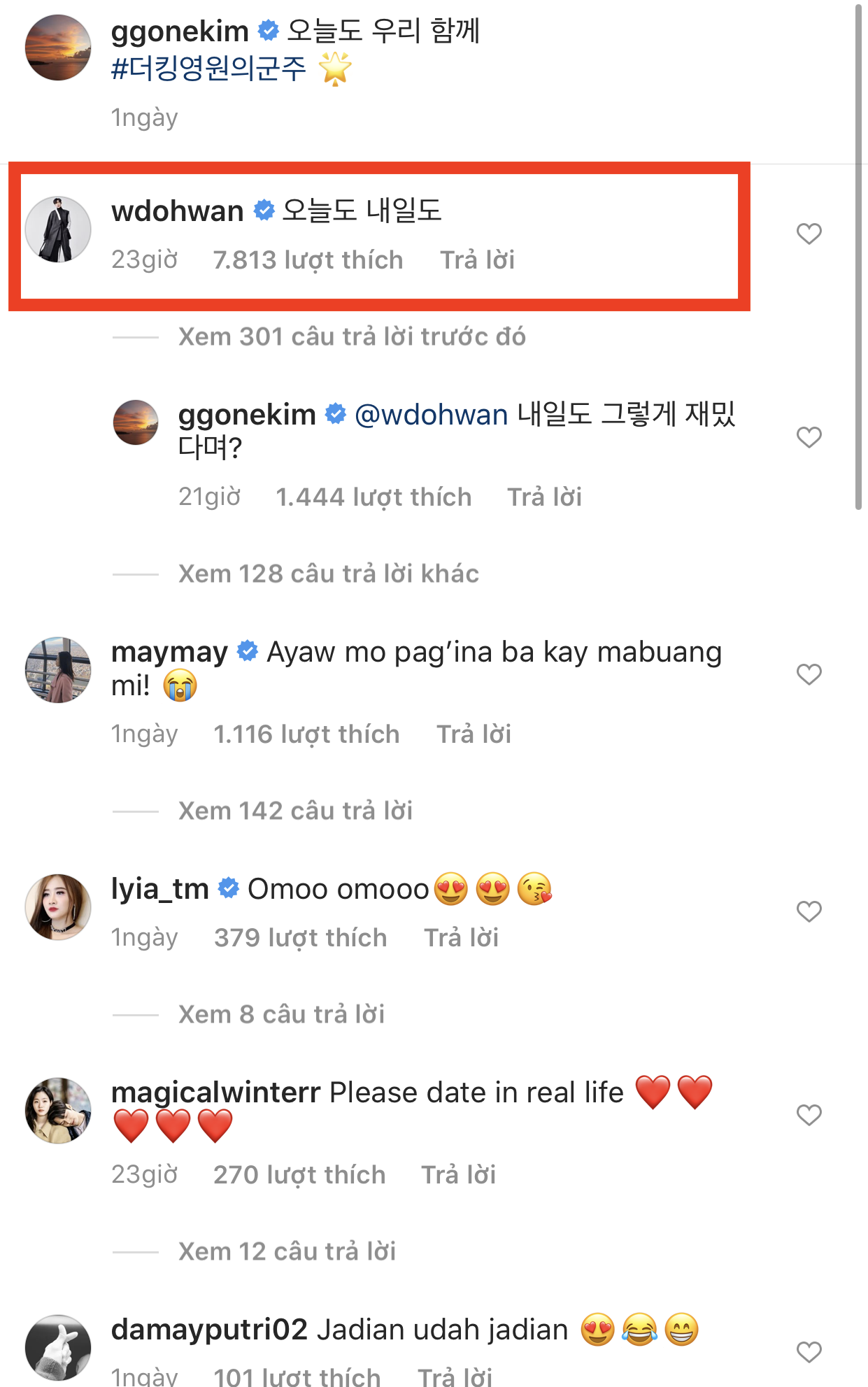Reply to wdohwan's comment via Trả lời
This screenshot has height=1387, width=868.
[x=477, y=260]
